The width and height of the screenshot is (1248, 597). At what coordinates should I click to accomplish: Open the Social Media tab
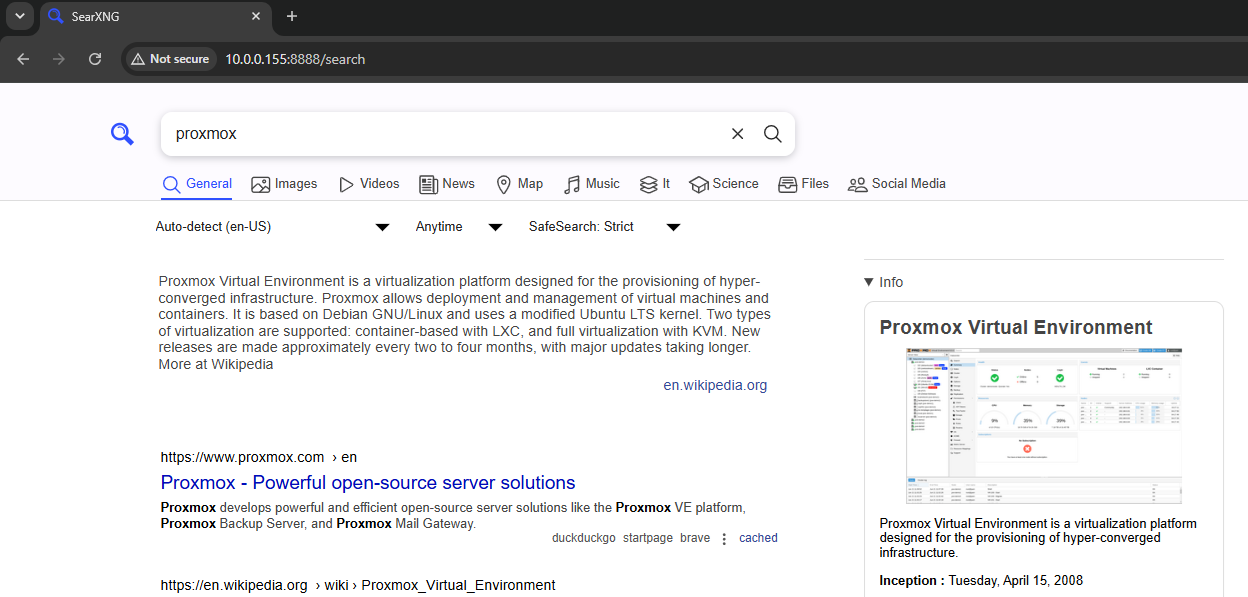(897, 184)
